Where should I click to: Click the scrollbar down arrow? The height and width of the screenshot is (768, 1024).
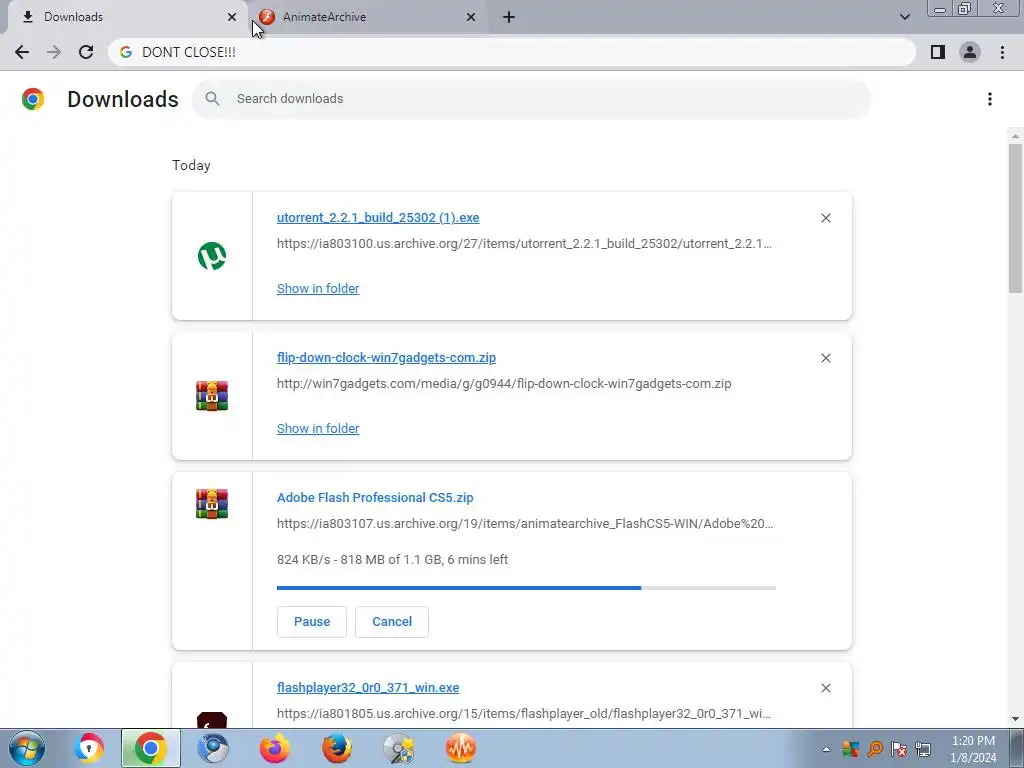click(1015, 718)
